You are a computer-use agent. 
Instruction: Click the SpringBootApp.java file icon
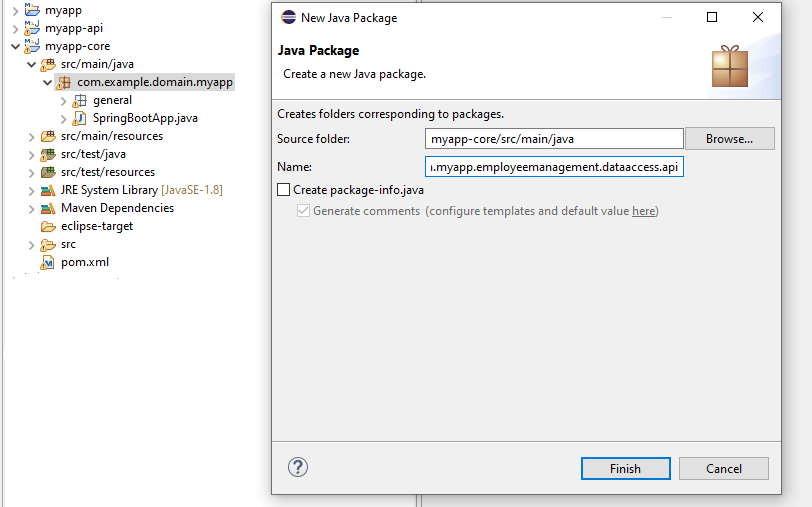tap(80, 118)
